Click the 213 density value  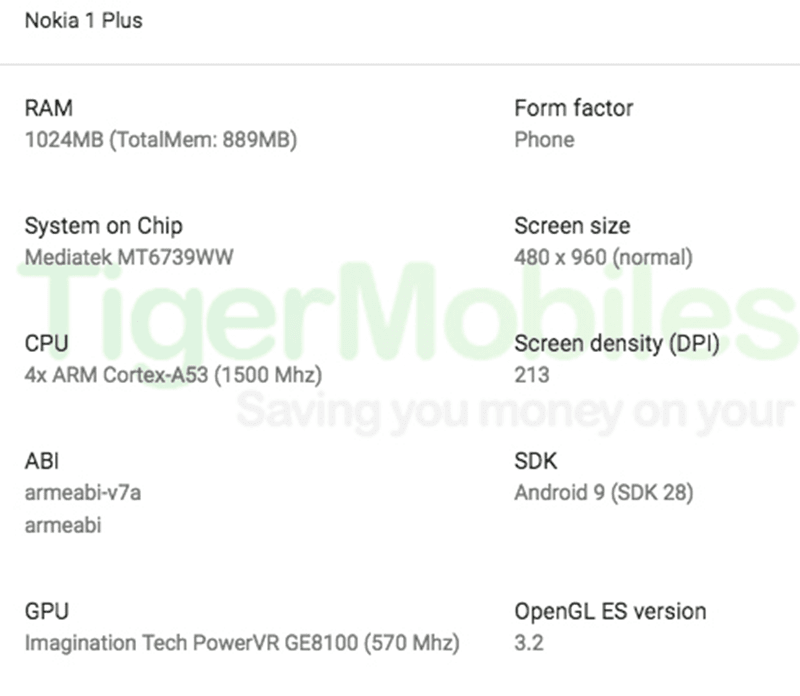point(531,376)
